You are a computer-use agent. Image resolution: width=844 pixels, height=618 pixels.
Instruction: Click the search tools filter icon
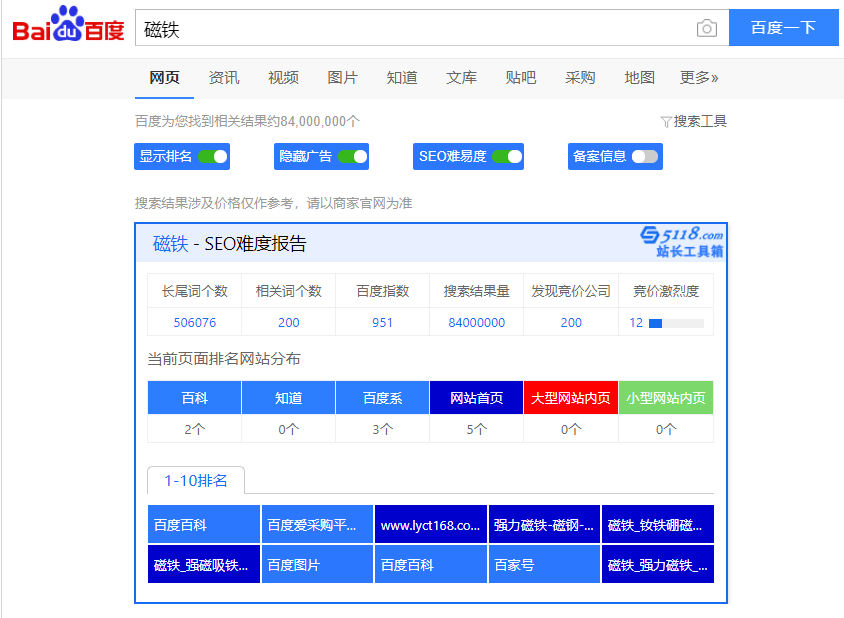(666, 122)
